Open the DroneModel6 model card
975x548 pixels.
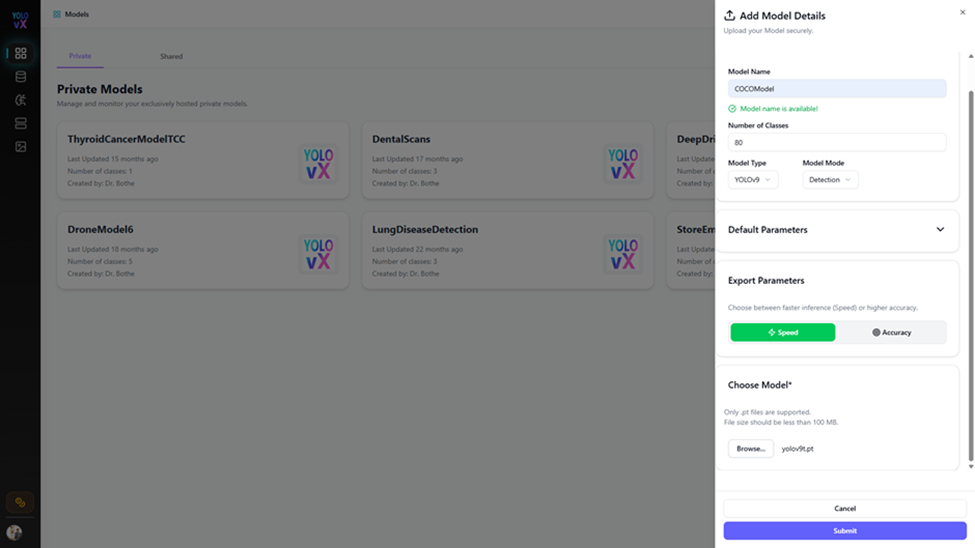tap(203, 250)
